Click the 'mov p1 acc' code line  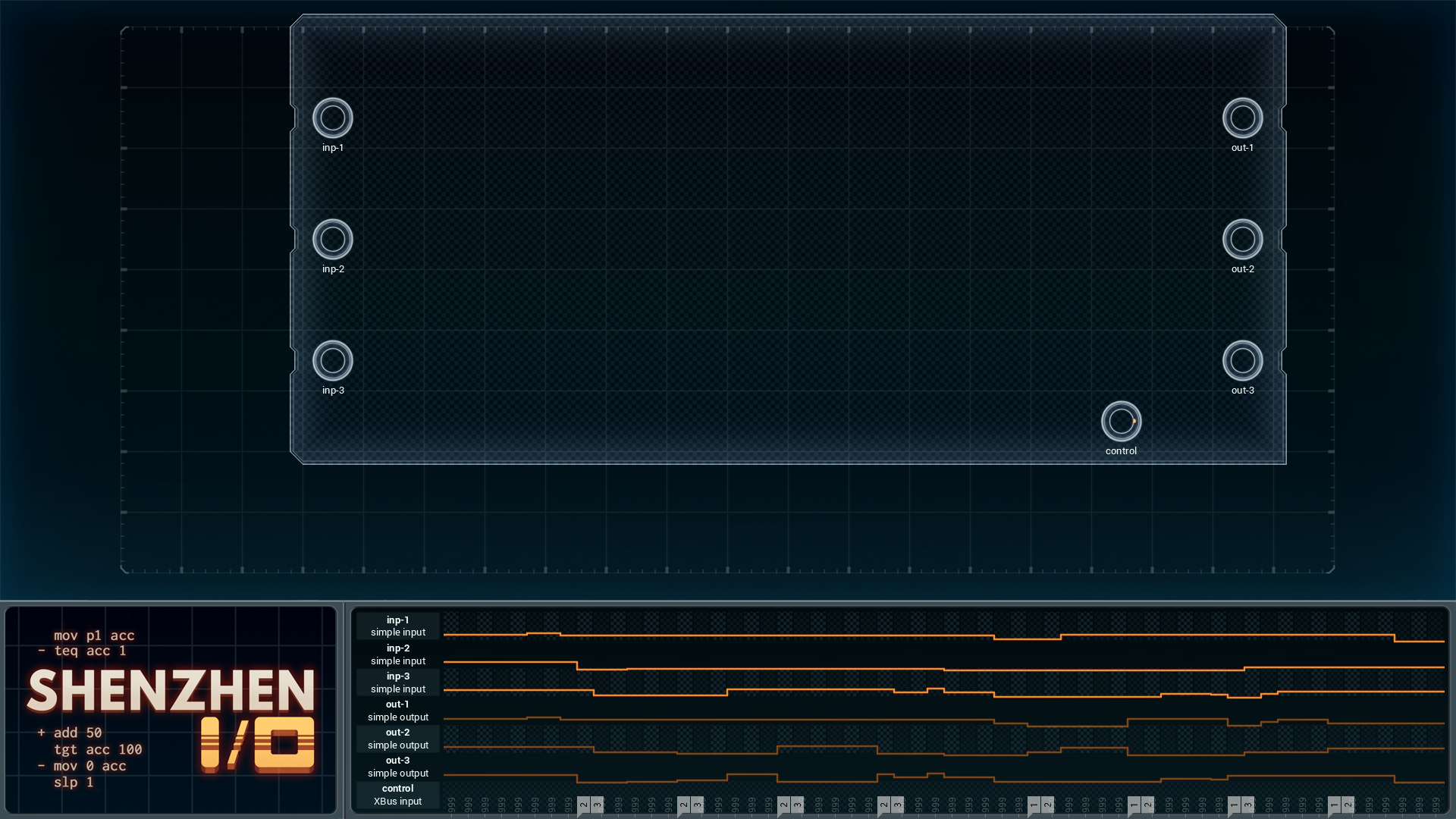[94, 635]
